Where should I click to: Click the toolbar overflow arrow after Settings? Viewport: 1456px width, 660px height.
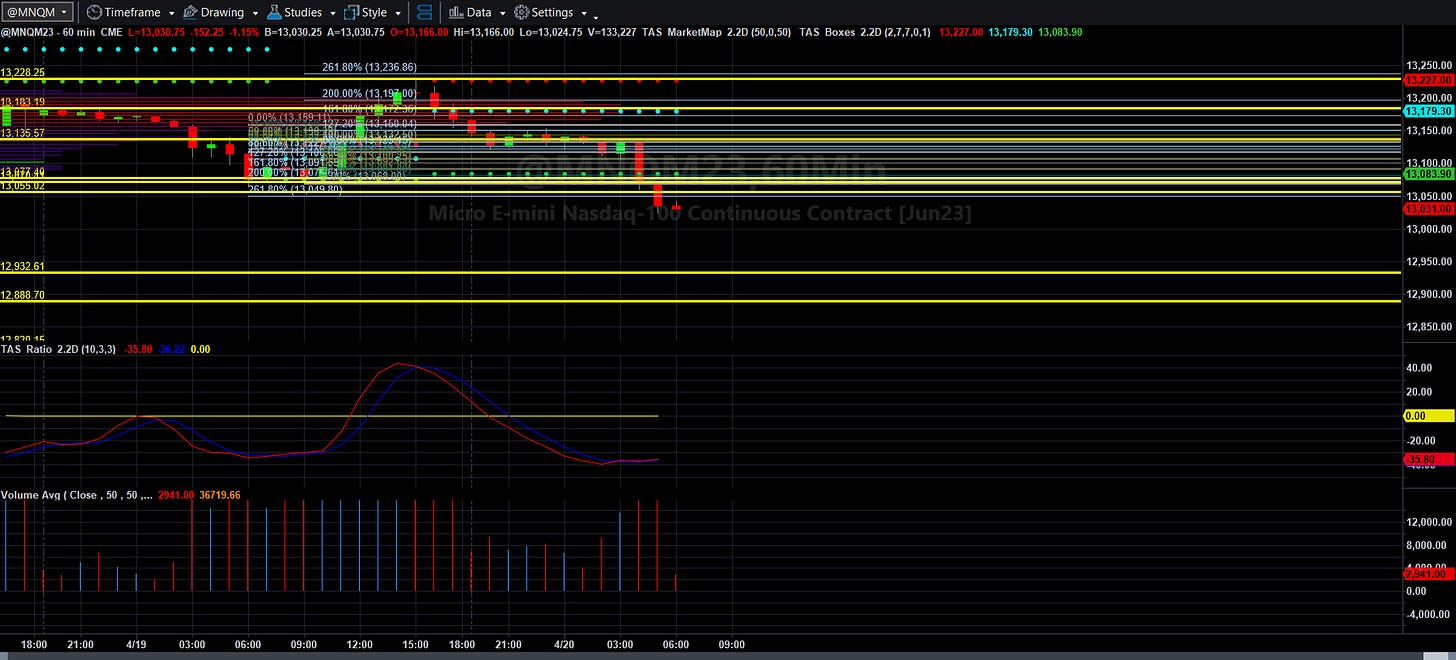tap(596, 17)
